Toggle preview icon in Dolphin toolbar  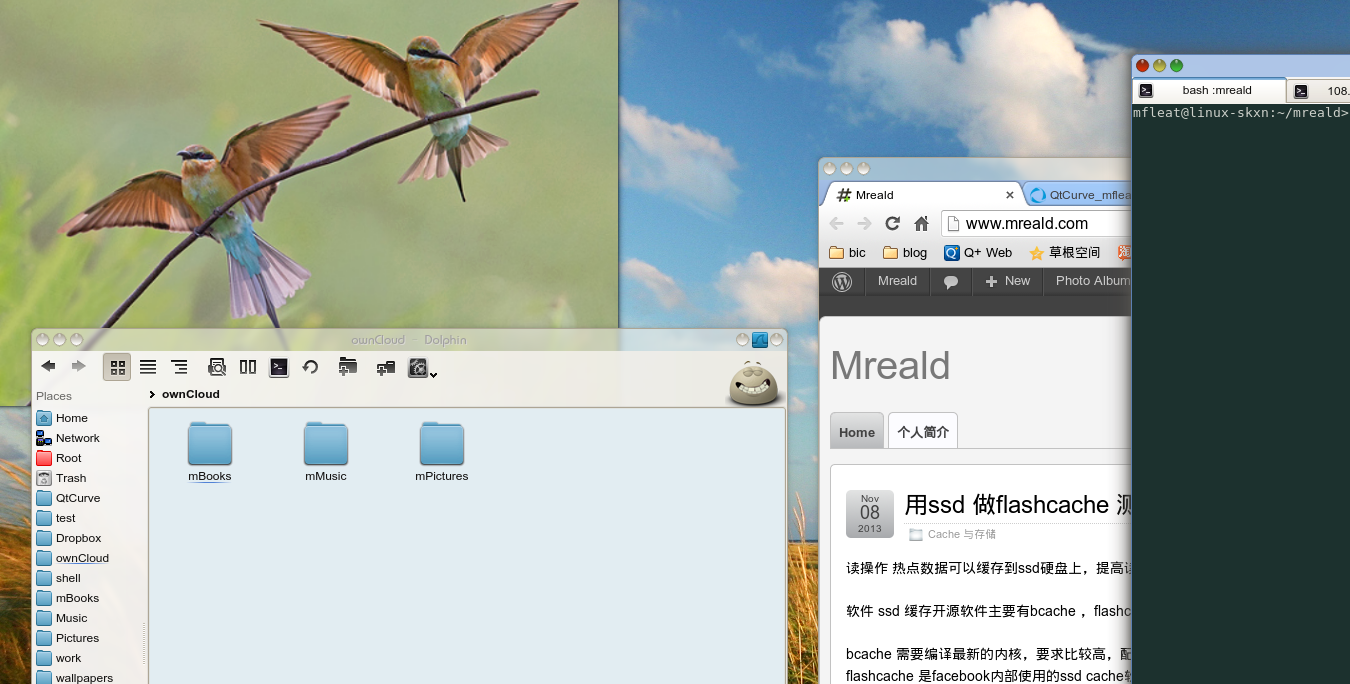(x=217, y=367)
